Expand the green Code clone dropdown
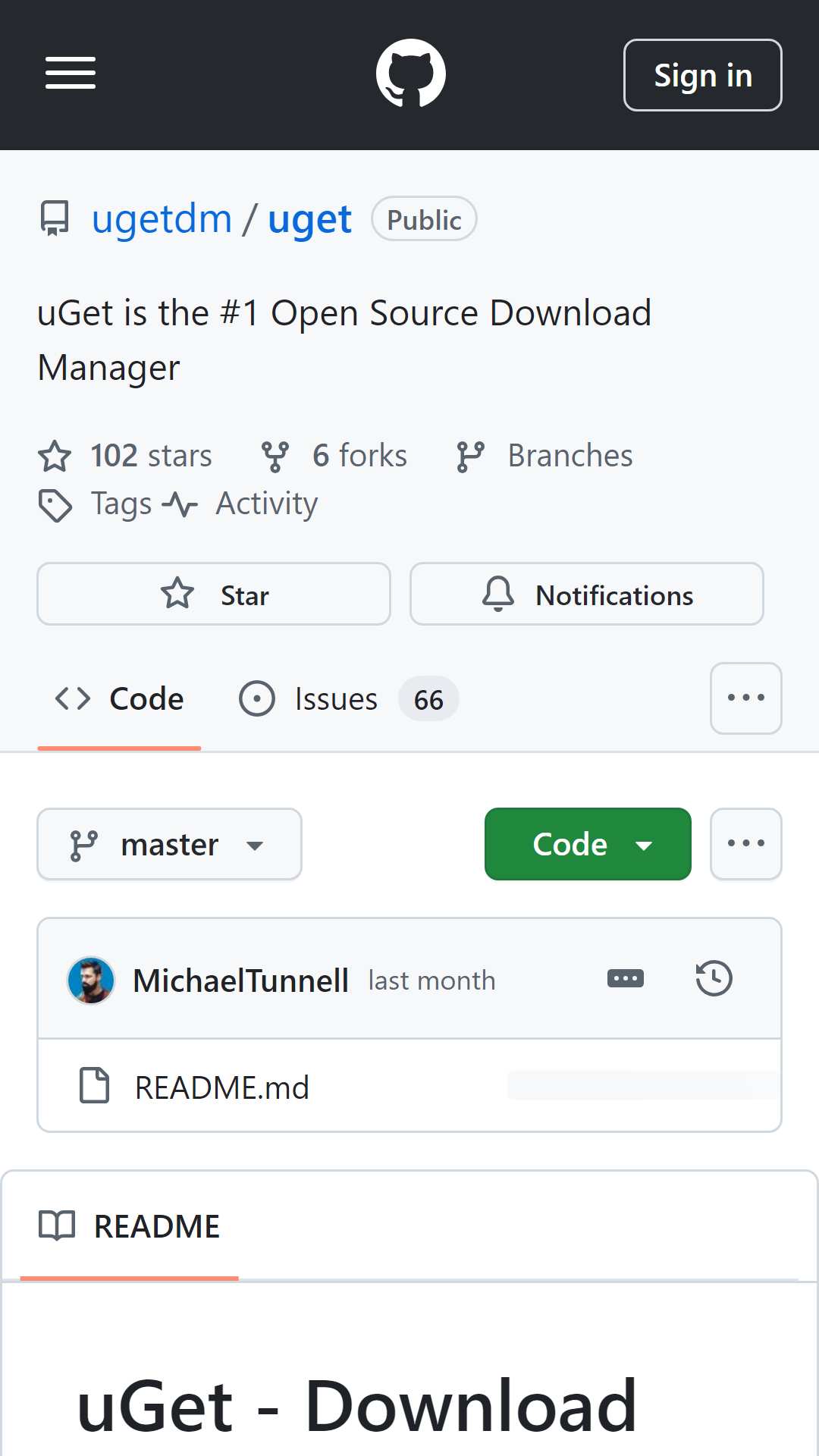 point(588,844)
